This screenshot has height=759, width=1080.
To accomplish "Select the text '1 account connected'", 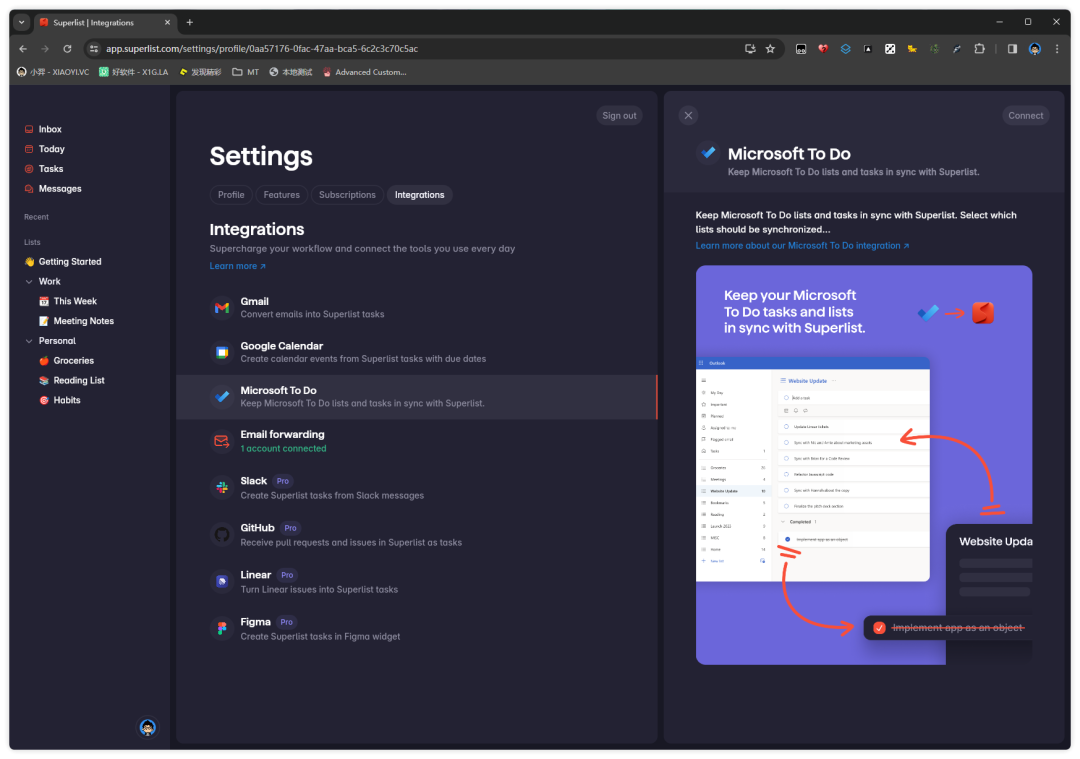I will pyautogui.click(x=283, y=448).
